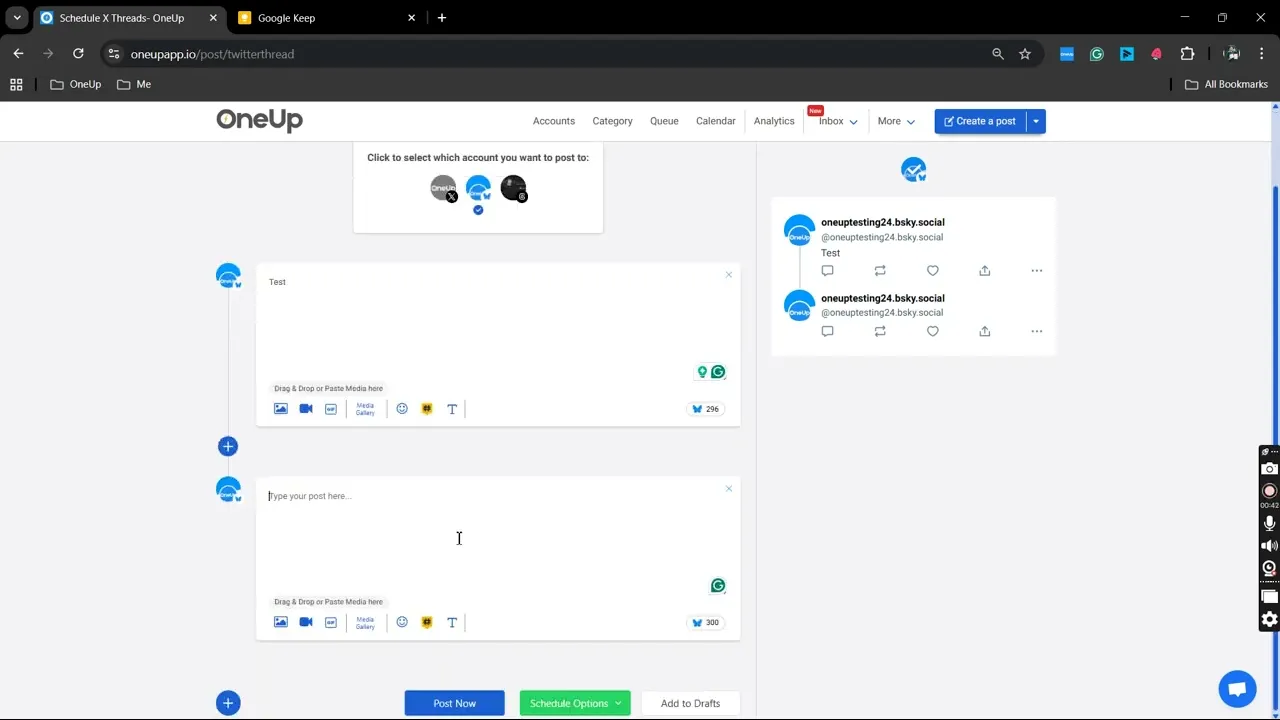Click repost icon on the second preview post
1280x720 pixels.
880,331
